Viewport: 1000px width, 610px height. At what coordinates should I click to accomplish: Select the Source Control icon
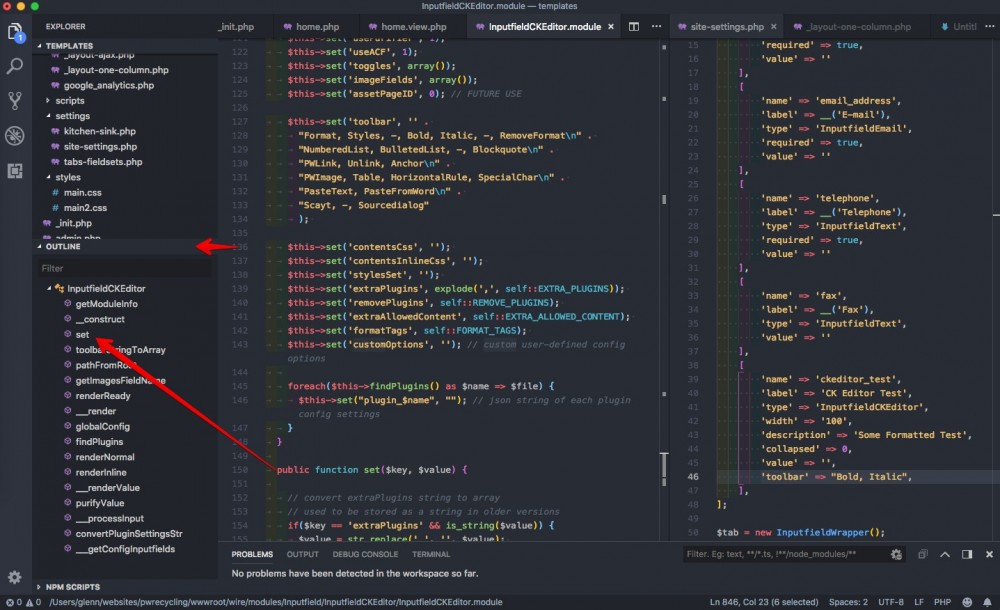pyautogui.click(x=14, y=100)
